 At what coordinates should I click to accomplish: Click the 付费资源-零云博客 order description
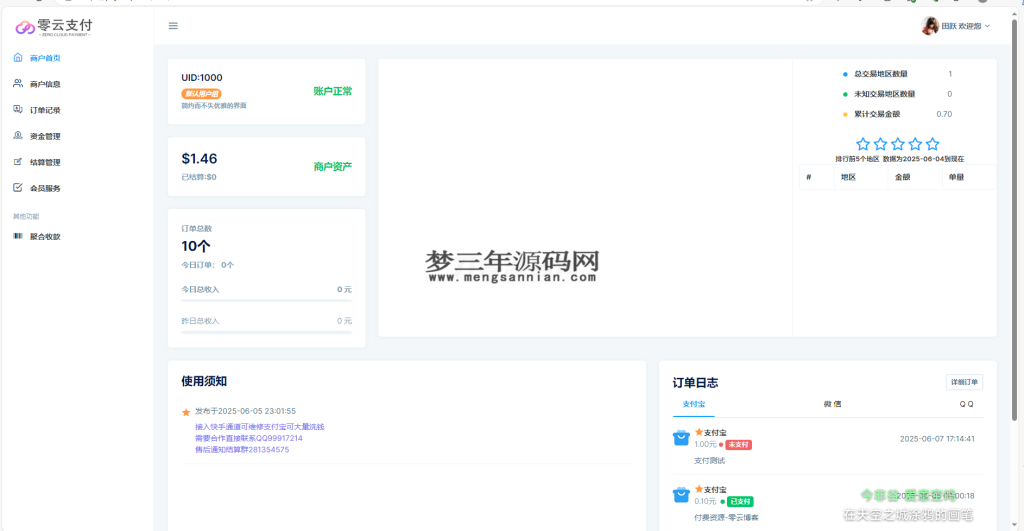726,517
